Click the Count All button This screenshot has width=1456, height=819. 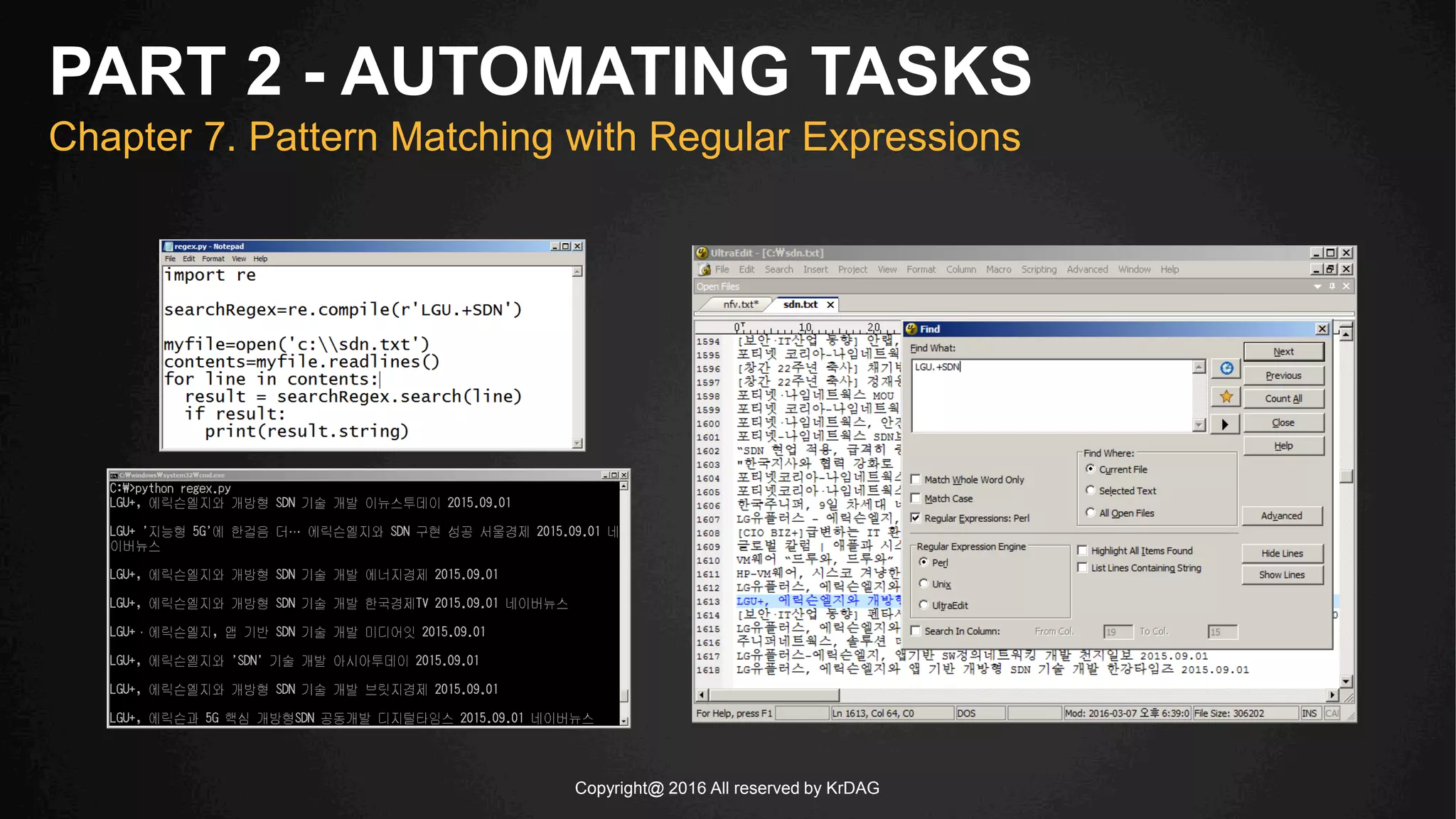click(x=1283, y=399)
